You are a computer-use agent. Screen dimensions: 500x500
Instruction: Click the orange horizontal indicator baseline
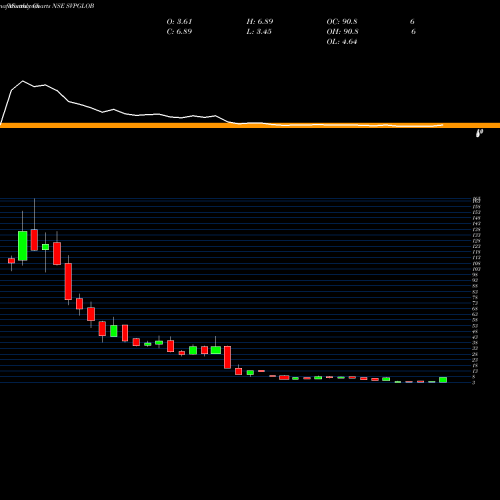coord(250,125)
